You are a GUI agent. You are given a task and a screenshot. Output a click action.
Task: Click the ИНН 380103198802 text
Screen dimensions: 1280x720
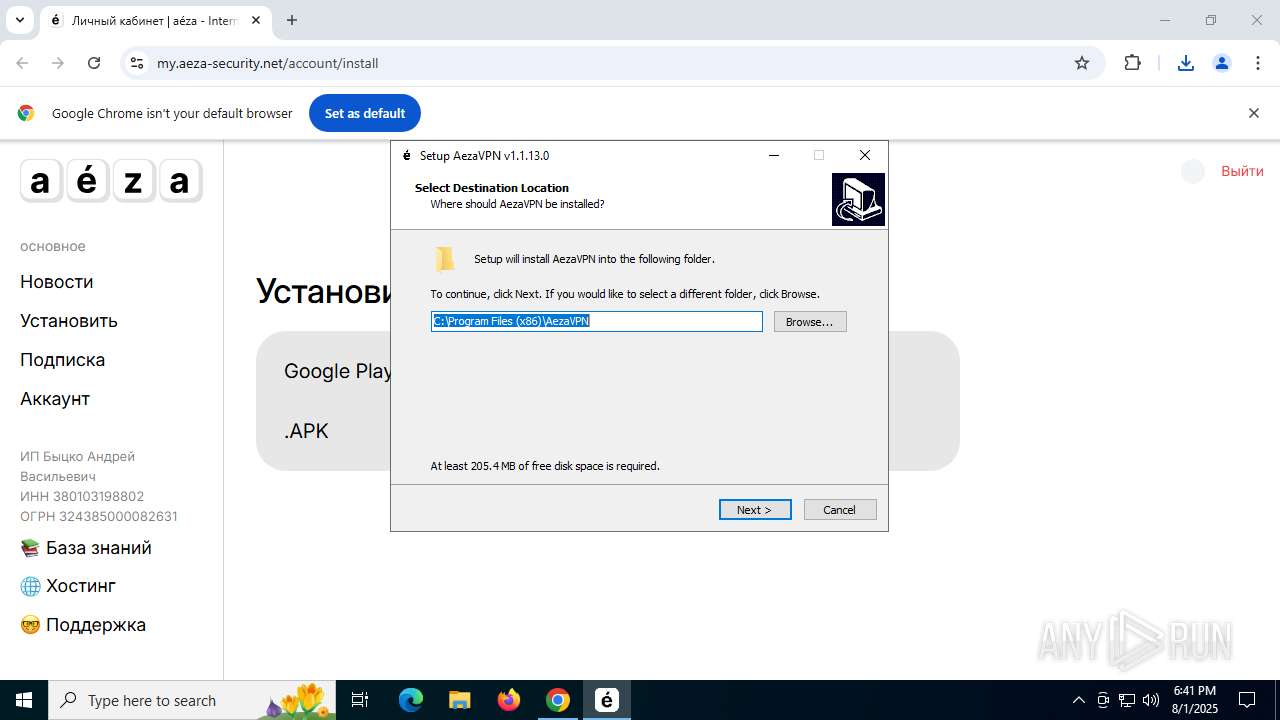click(x=82, y=496)
